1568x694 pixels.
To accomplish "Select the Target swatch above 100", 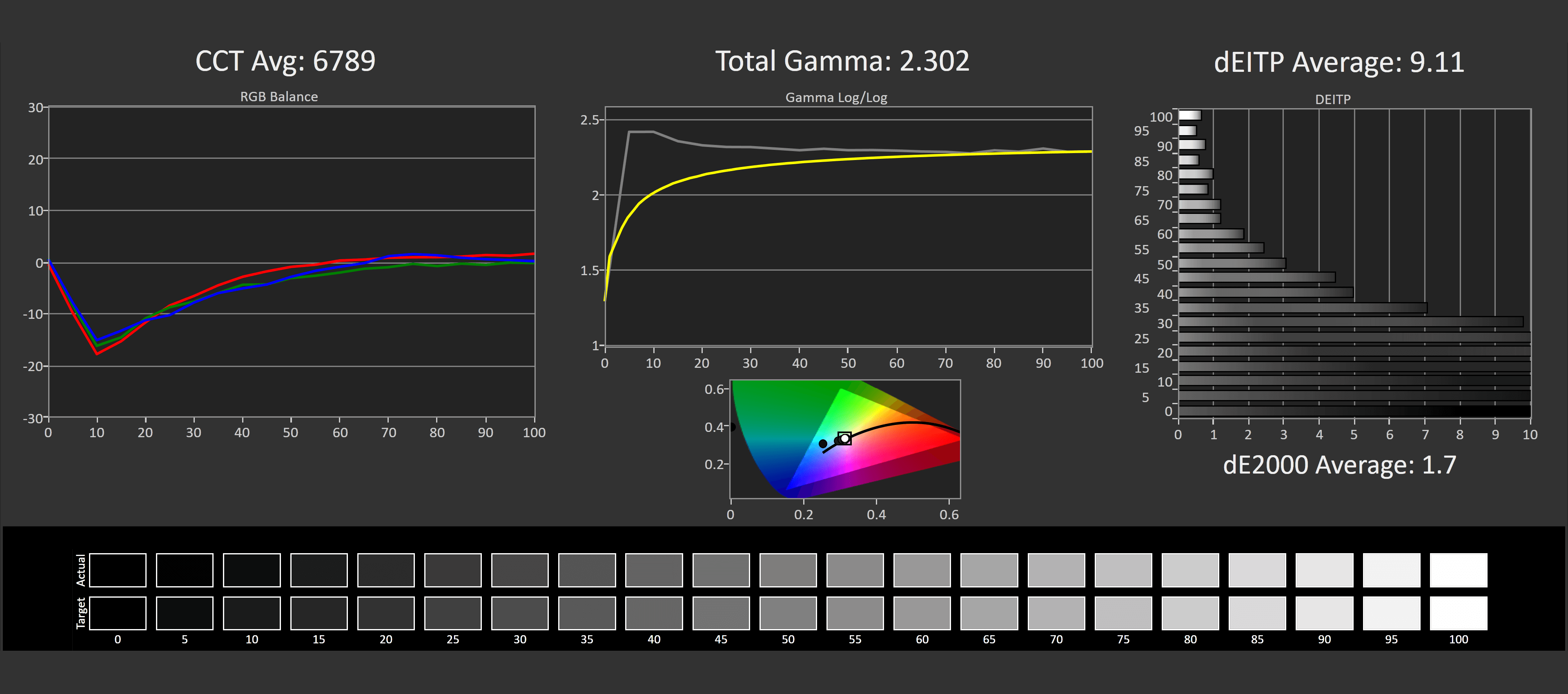I will 1459,613.
